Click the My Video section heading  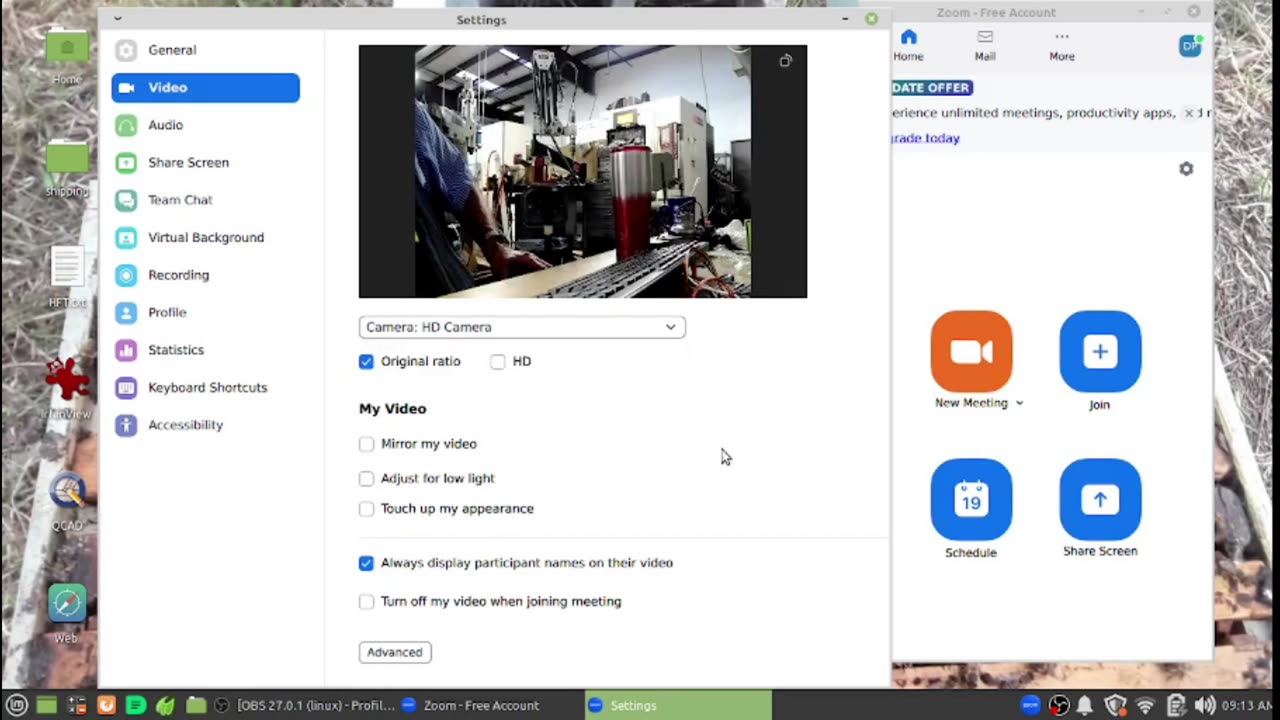(392, 408)
